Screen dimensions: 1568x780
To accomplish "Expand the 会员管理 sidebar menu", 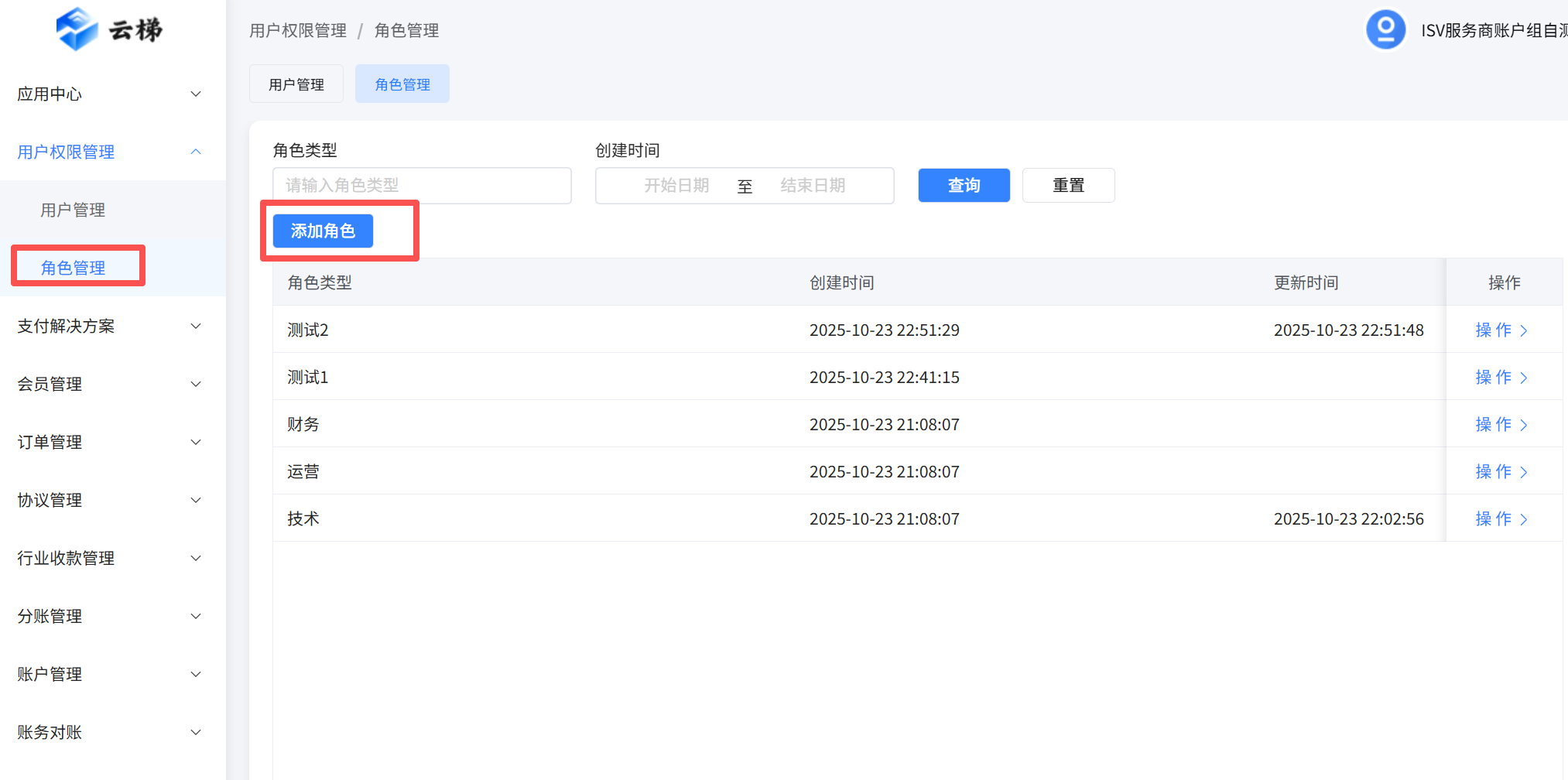I will coord(108,385).
